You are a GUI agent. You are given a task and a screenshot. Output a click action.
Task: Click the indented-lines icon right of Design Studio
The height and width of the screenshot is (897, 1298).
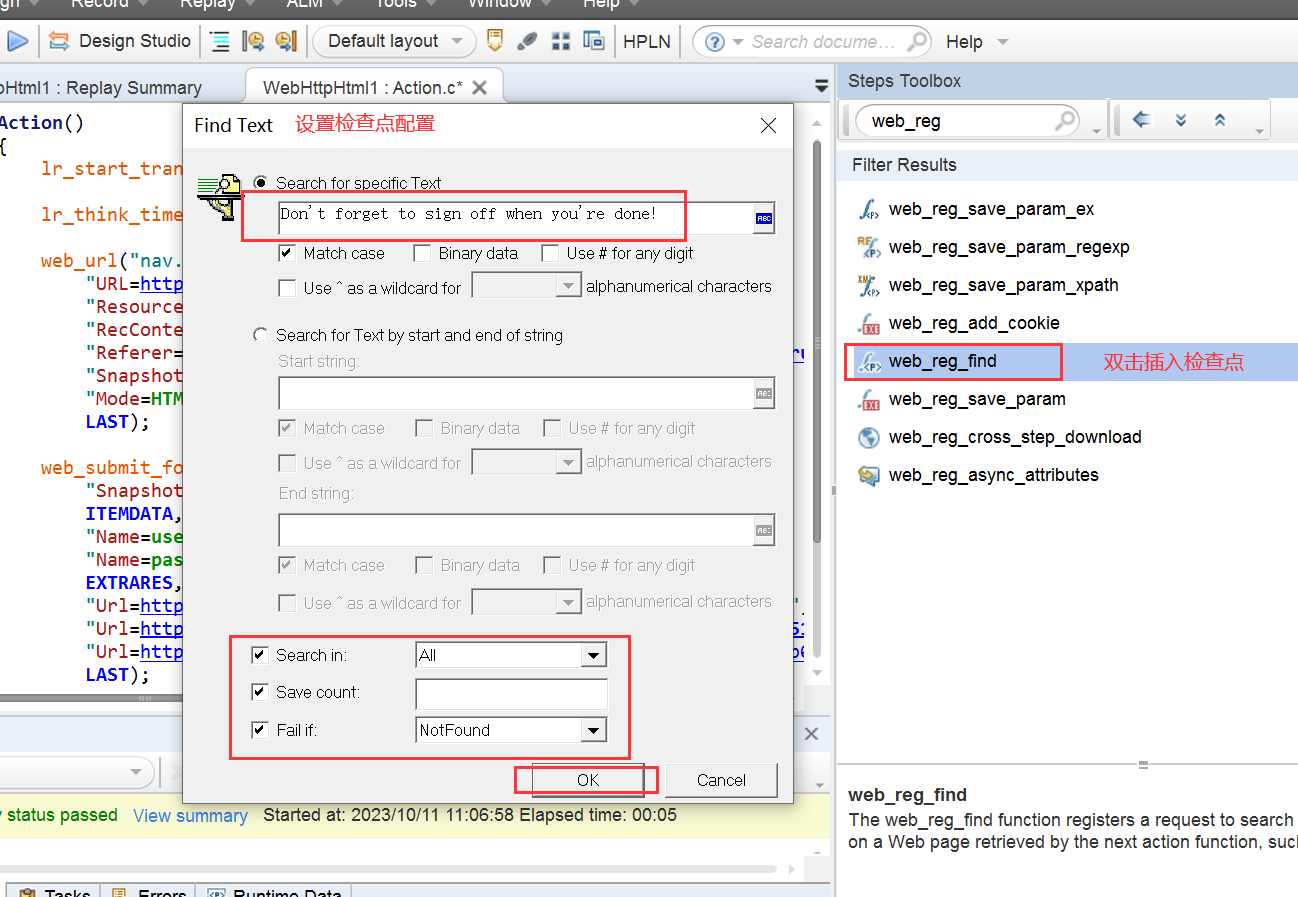click(x=220, y=41)
